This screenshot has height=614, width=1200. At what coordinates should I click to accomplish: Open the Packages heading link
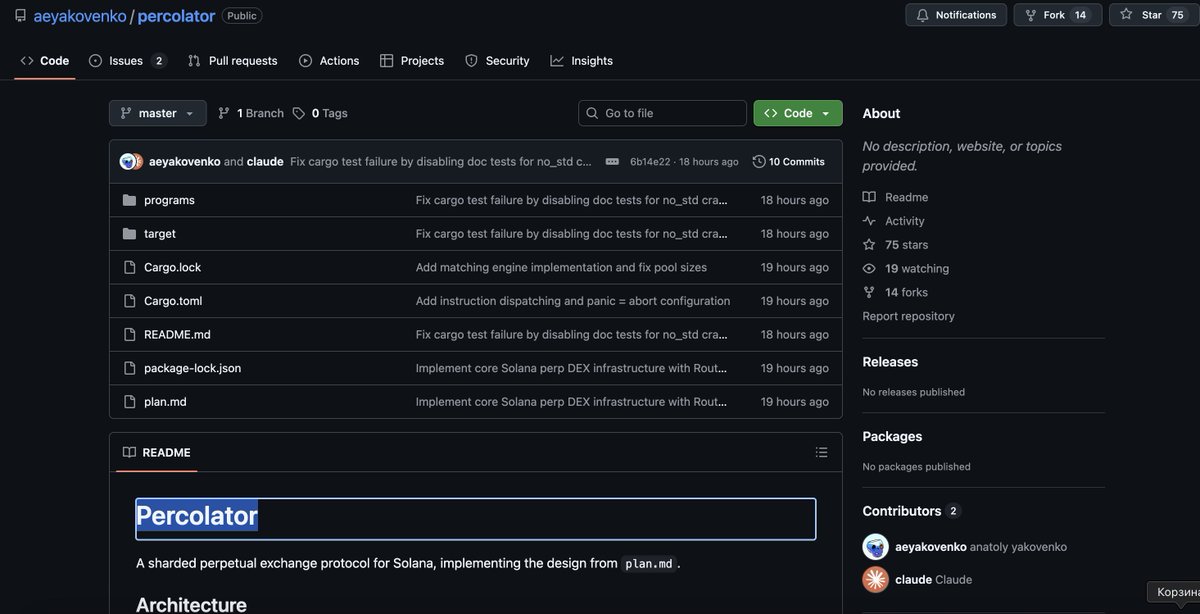click(892, 437)
